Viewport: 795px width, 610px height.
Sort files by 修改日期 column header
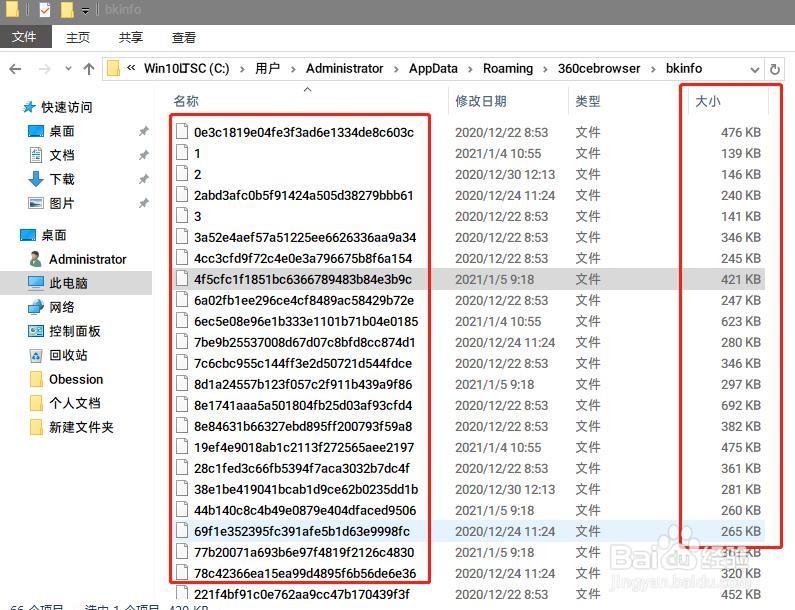point(481,101)
